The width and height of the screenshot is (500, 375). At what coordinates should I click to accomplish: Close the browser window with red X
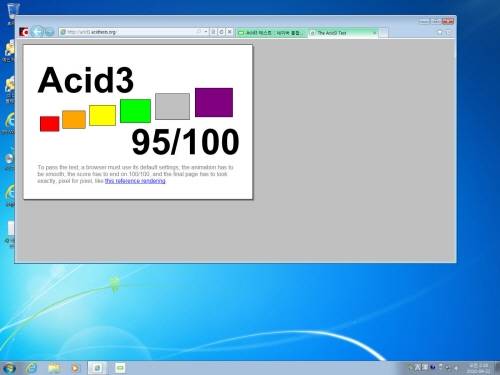448,21
